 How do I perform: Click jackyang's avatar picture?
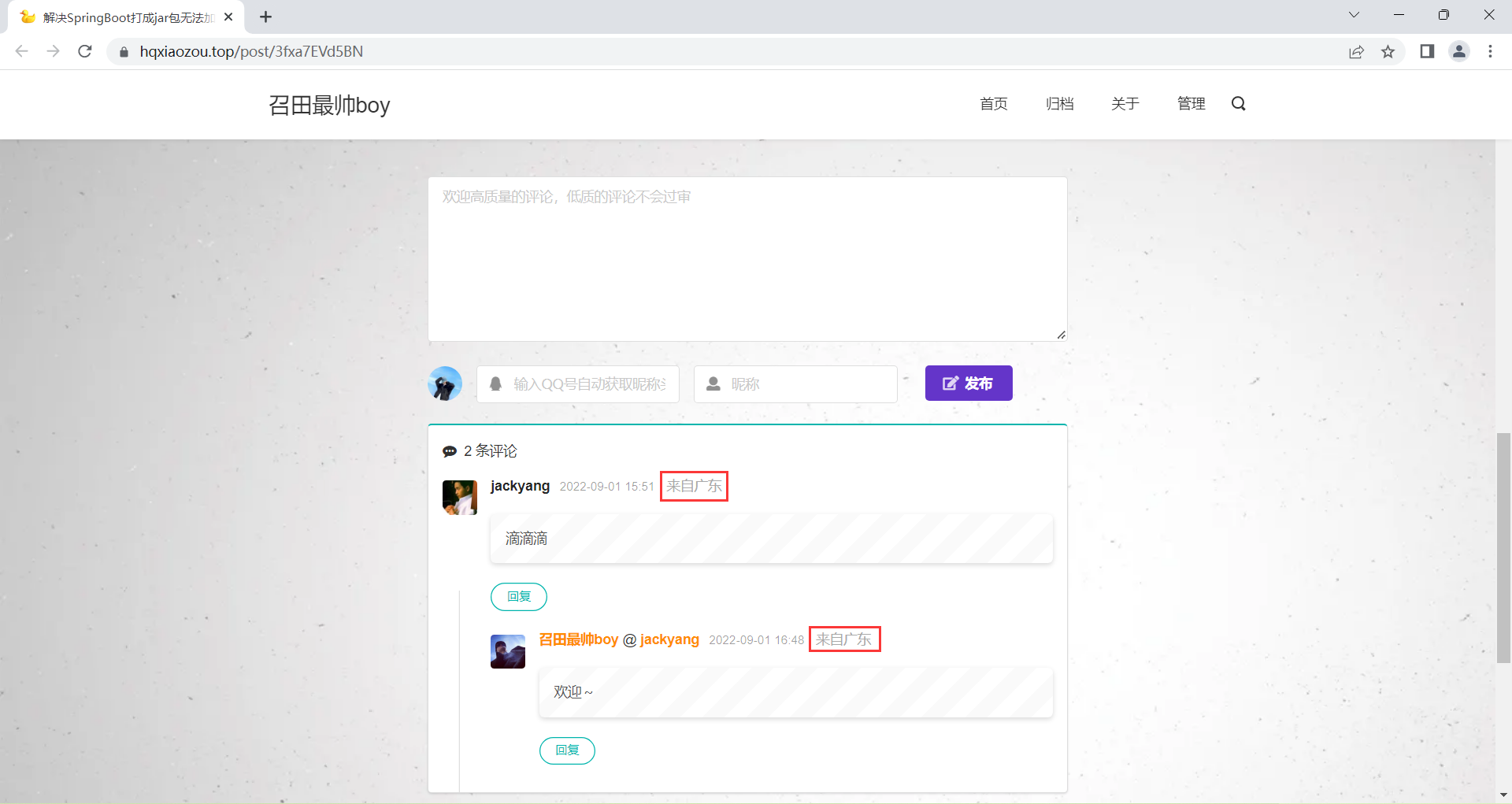tap(460, 498)
